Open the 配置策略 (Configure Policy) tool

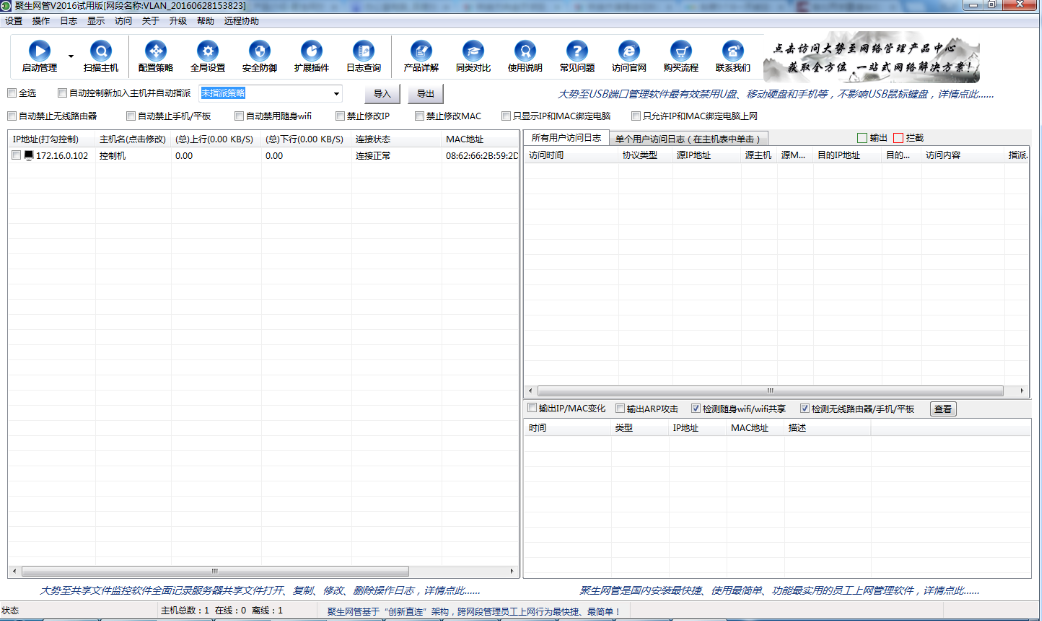tap(156, 55)
